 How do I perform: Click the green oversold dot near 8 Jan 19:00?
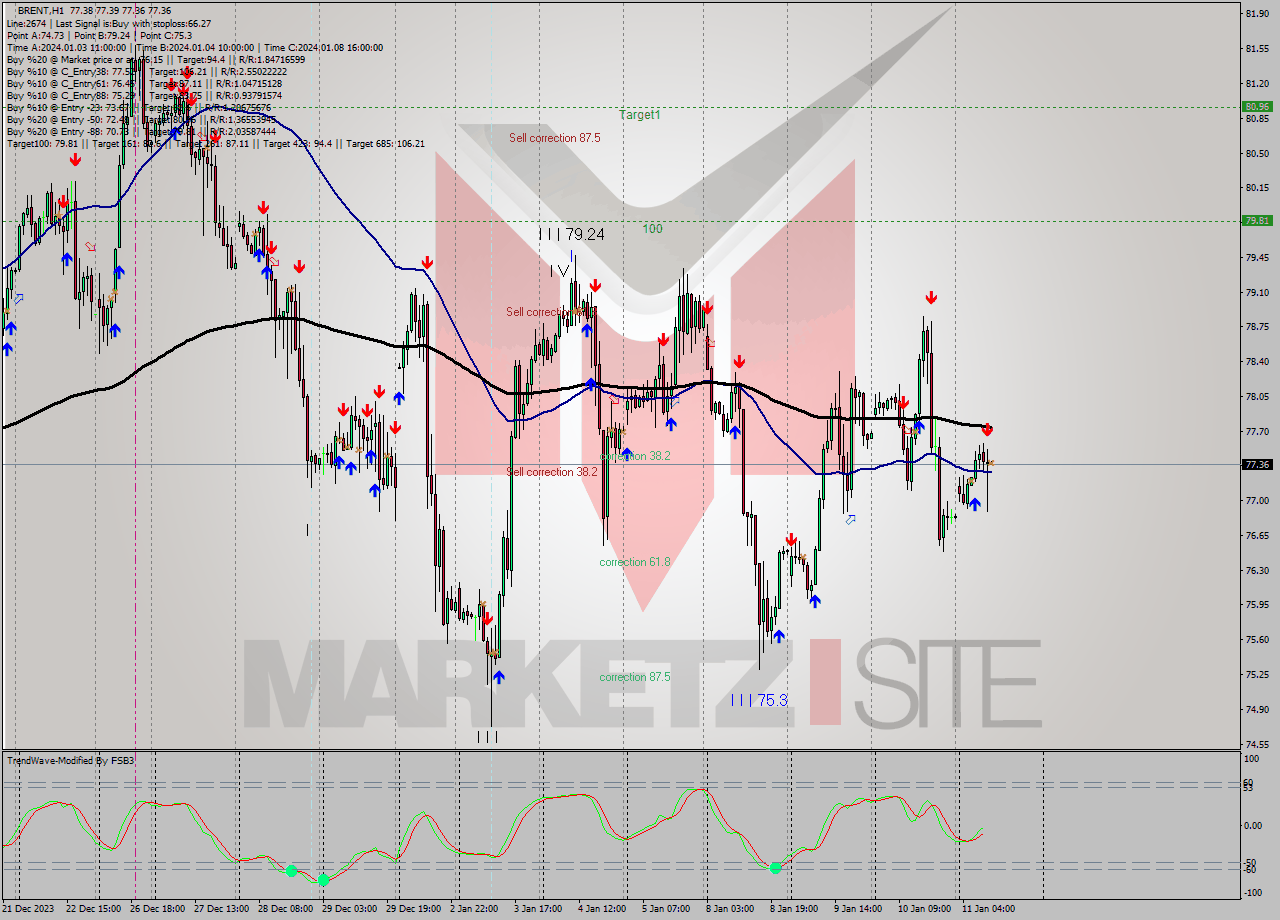tap(776, 868)
